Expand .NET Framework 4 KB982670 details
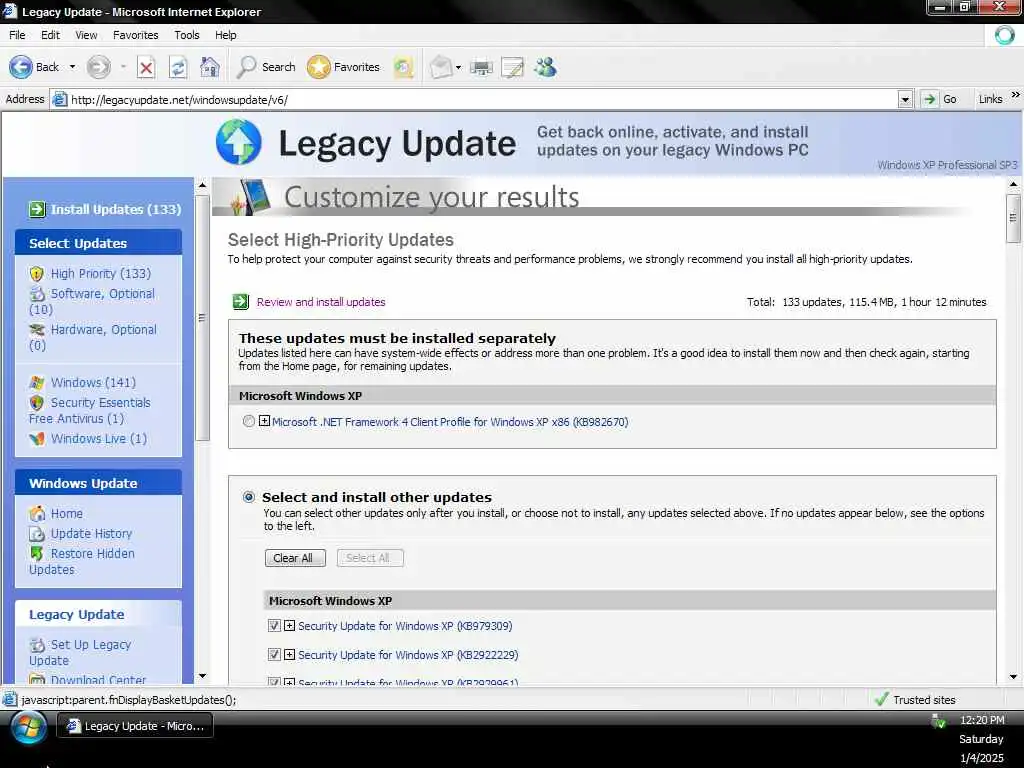The height and width of the screenshot is (768, 1024). pyautogui.click(x=264, y=421)
